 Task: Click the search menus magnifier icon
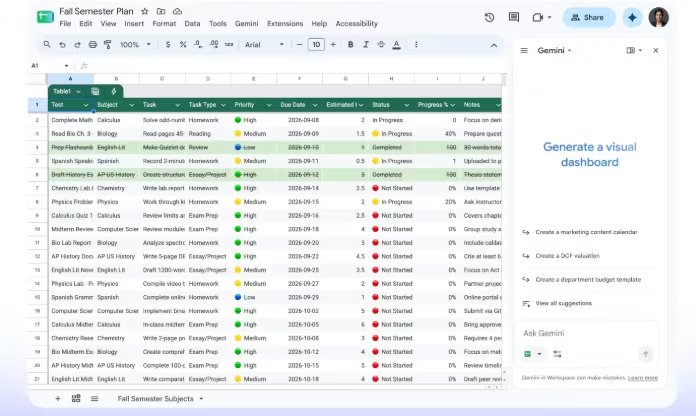47,44
